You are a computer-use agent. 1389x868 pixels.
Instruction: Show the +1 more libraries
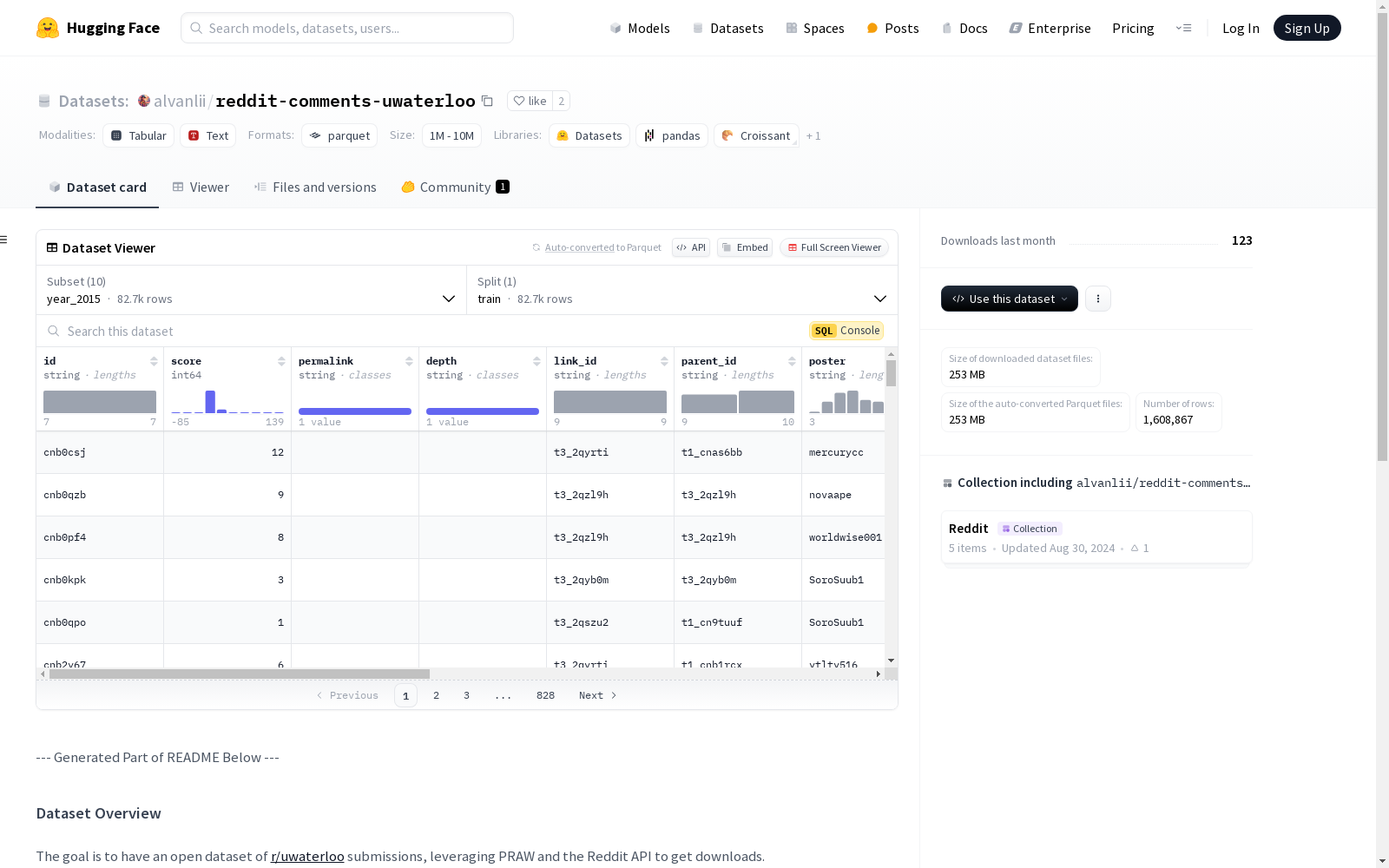point(813,135)
